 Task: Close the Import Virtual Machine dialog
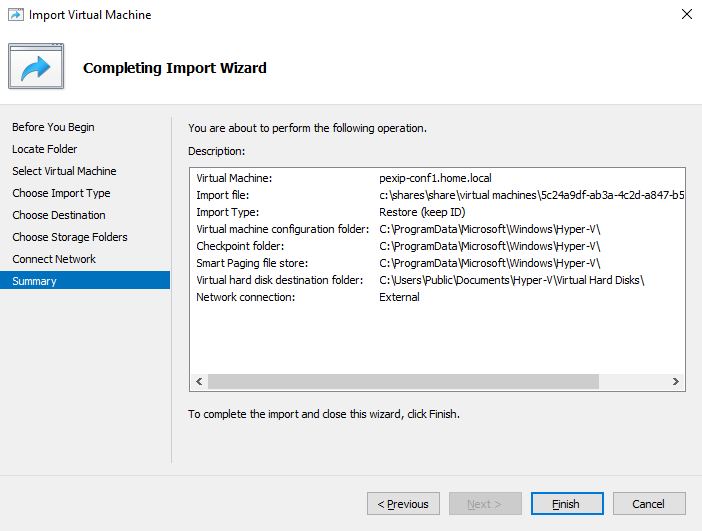pyautogui.click(x=686, y=14)
